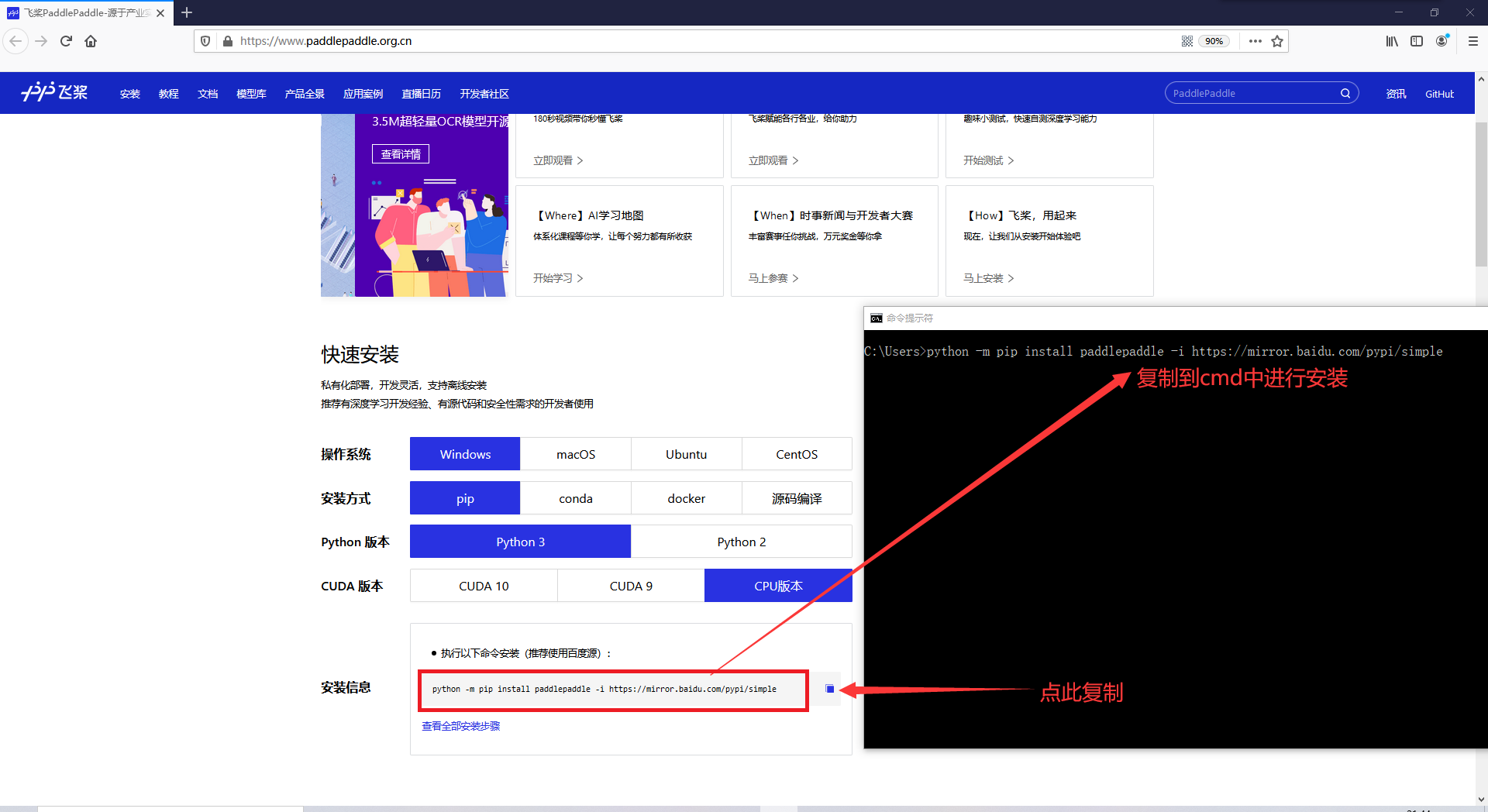Open the 开发者社区 navigation menu
This screenshot has height=812, width=1488.
484,94
